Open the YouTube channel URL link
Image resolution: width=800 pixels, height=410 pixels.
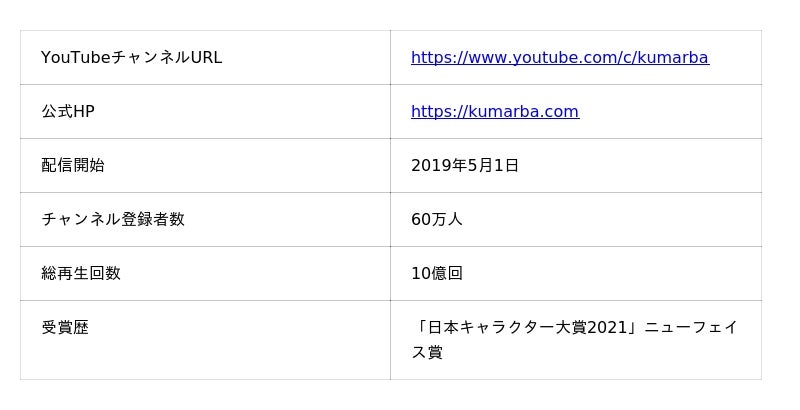[x=559, y=57]
